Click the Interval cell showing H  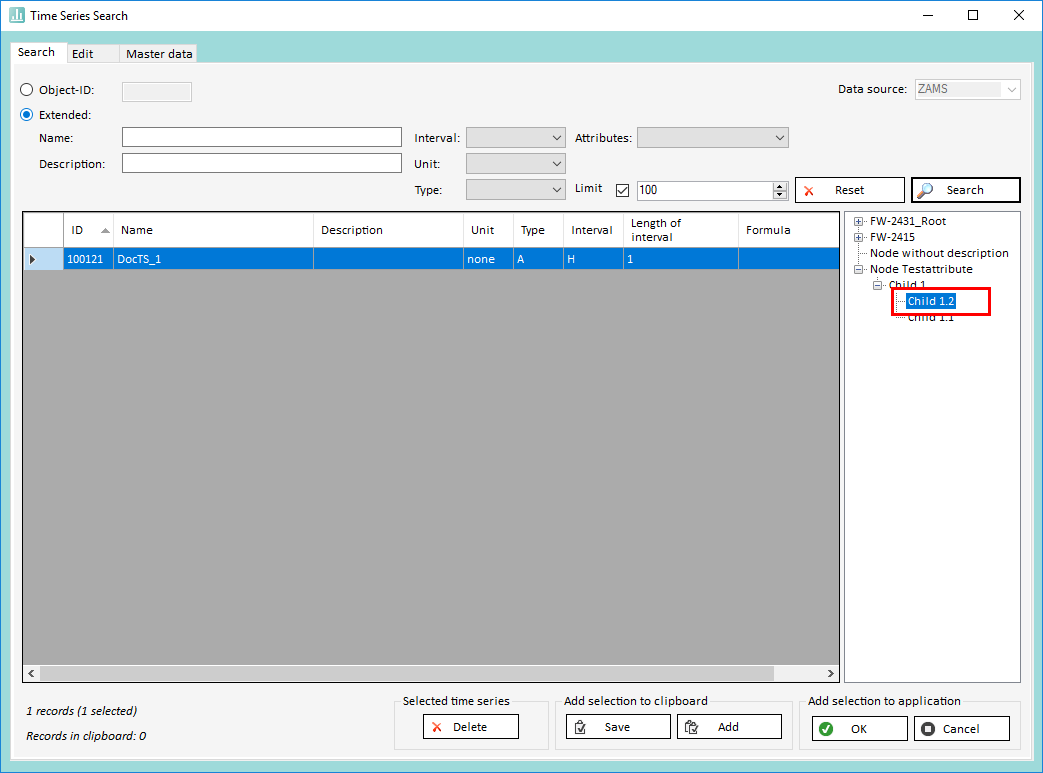pos(593,259)
